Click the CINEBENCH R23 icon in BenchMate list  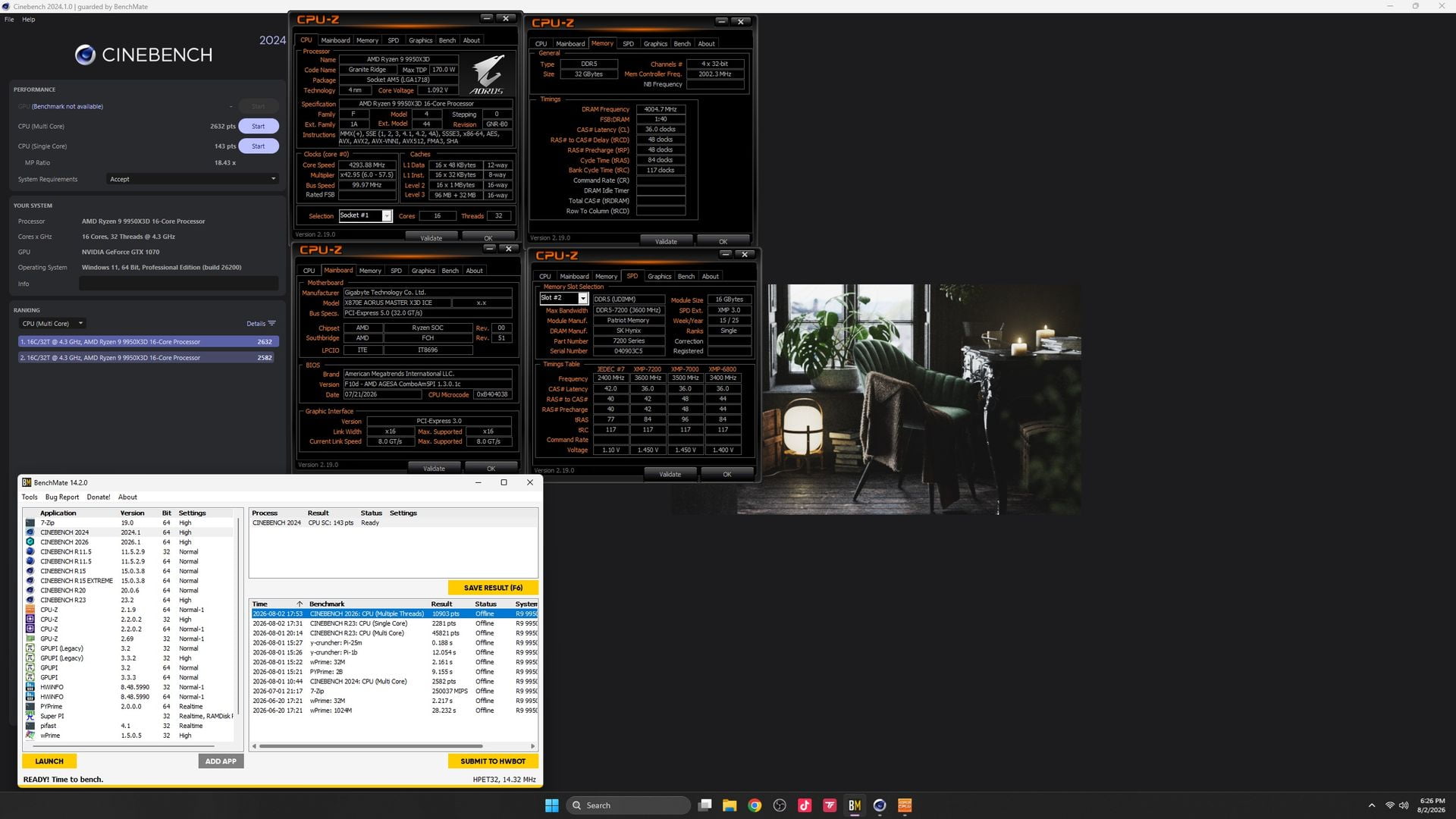click(30, 600)
